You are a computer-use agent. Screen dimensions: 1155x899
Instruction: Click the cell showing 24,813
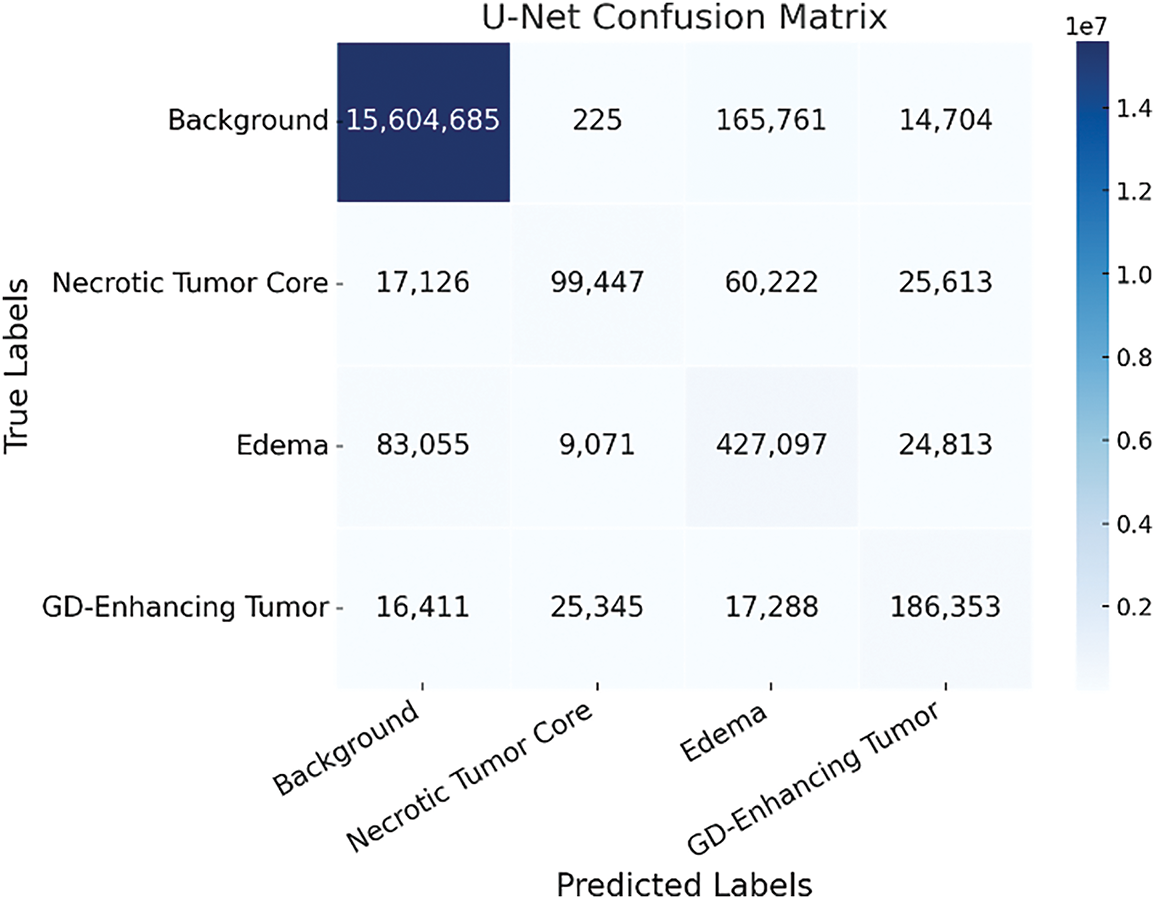click(x=944, y=446)
